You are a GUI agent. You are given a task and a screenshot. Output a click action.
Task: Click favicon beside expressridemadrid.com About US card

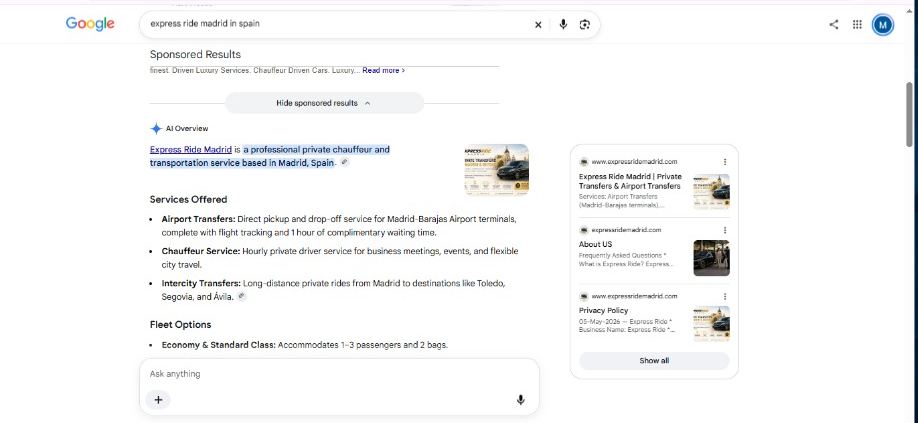(584, 231)
